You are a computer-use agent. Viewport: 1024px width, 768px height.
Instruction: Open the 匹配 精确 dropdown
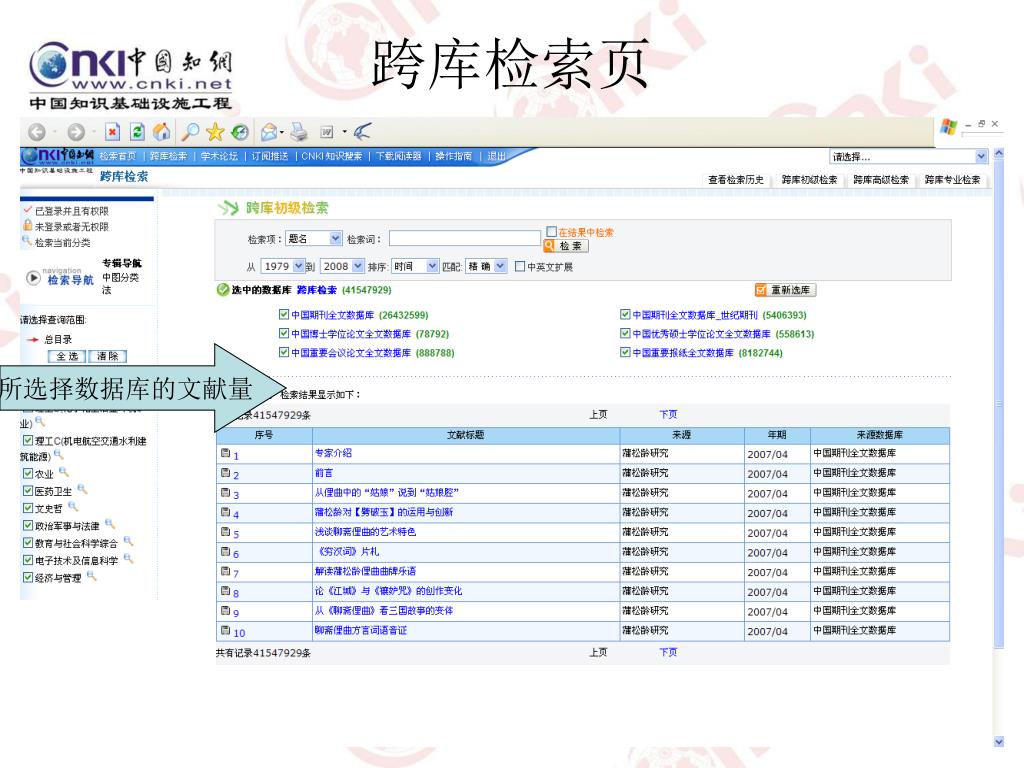pyautogui.click(x=500, y=266)
